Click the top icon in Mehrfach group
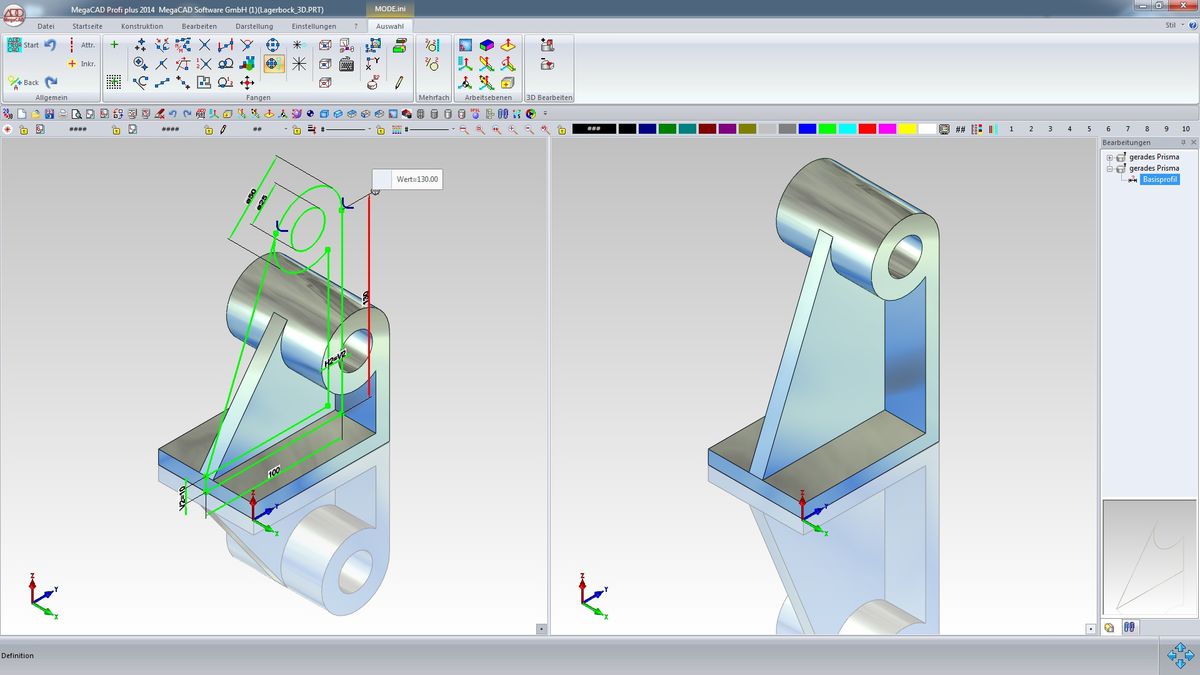1200x675 pixels. [432, 45]
